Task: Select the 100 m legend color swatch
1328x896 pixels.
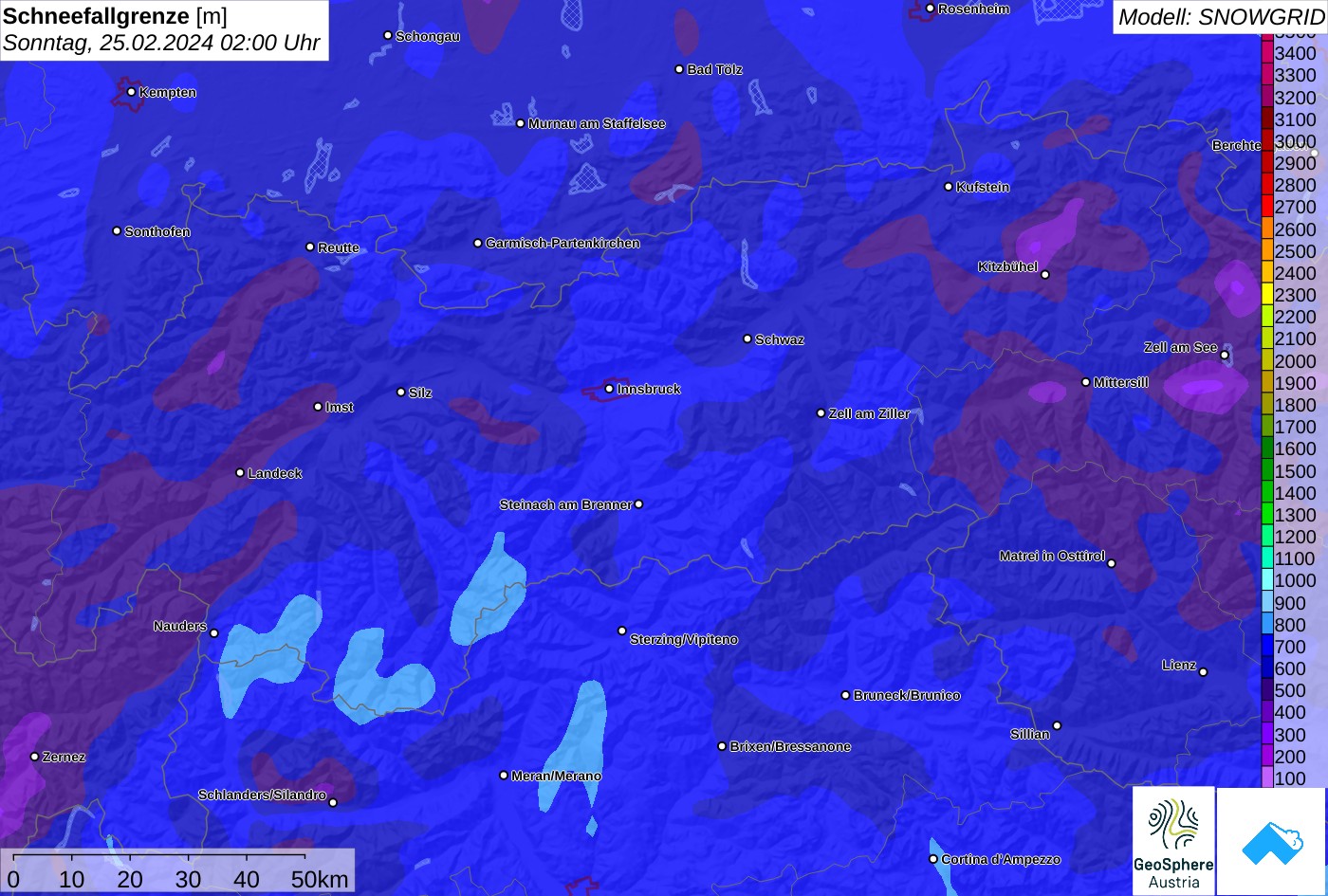Action: [x=1266, y=777]
